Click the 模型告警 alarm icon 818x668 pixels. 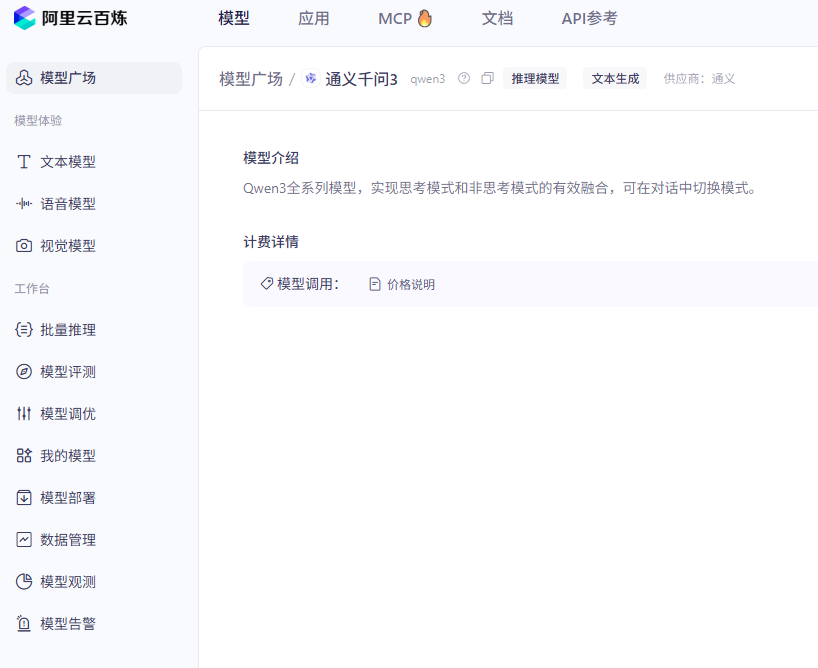click(24, 624)
